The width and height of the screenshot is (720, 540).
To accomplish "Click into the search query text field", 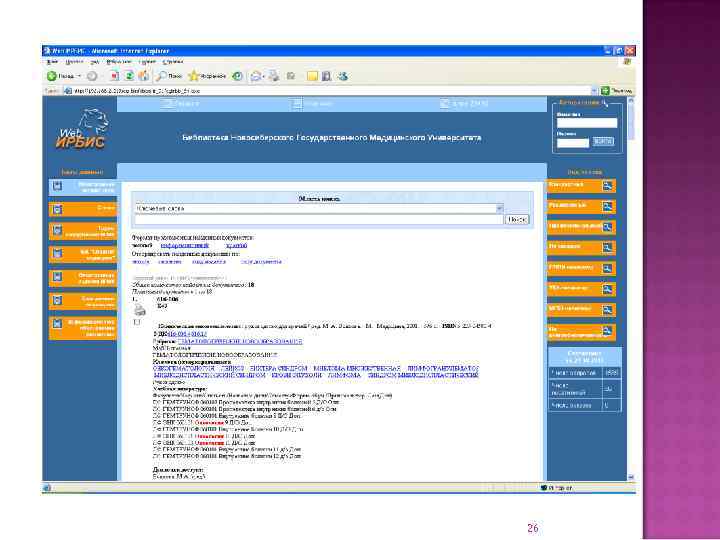I will (319, 219).
